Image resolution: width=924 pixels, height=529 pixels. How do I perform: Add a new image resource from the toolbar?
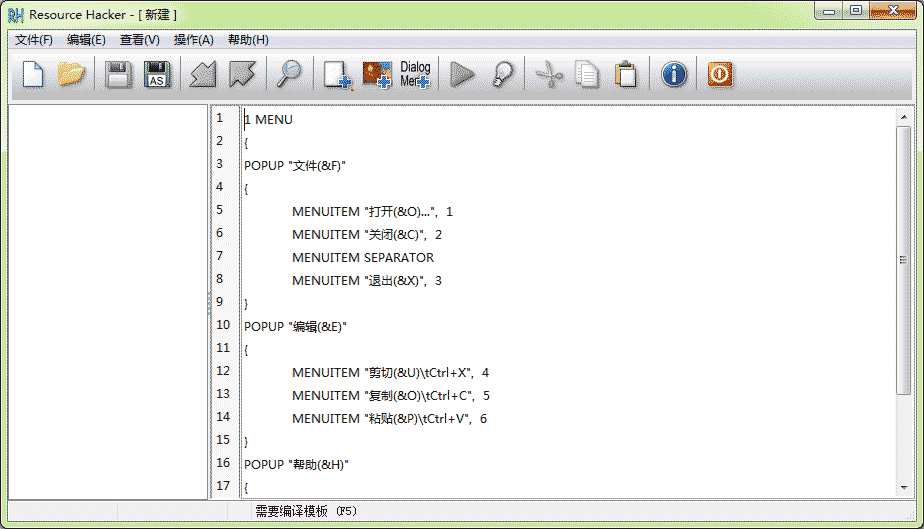pyautogui.click(x=377, y=75)
